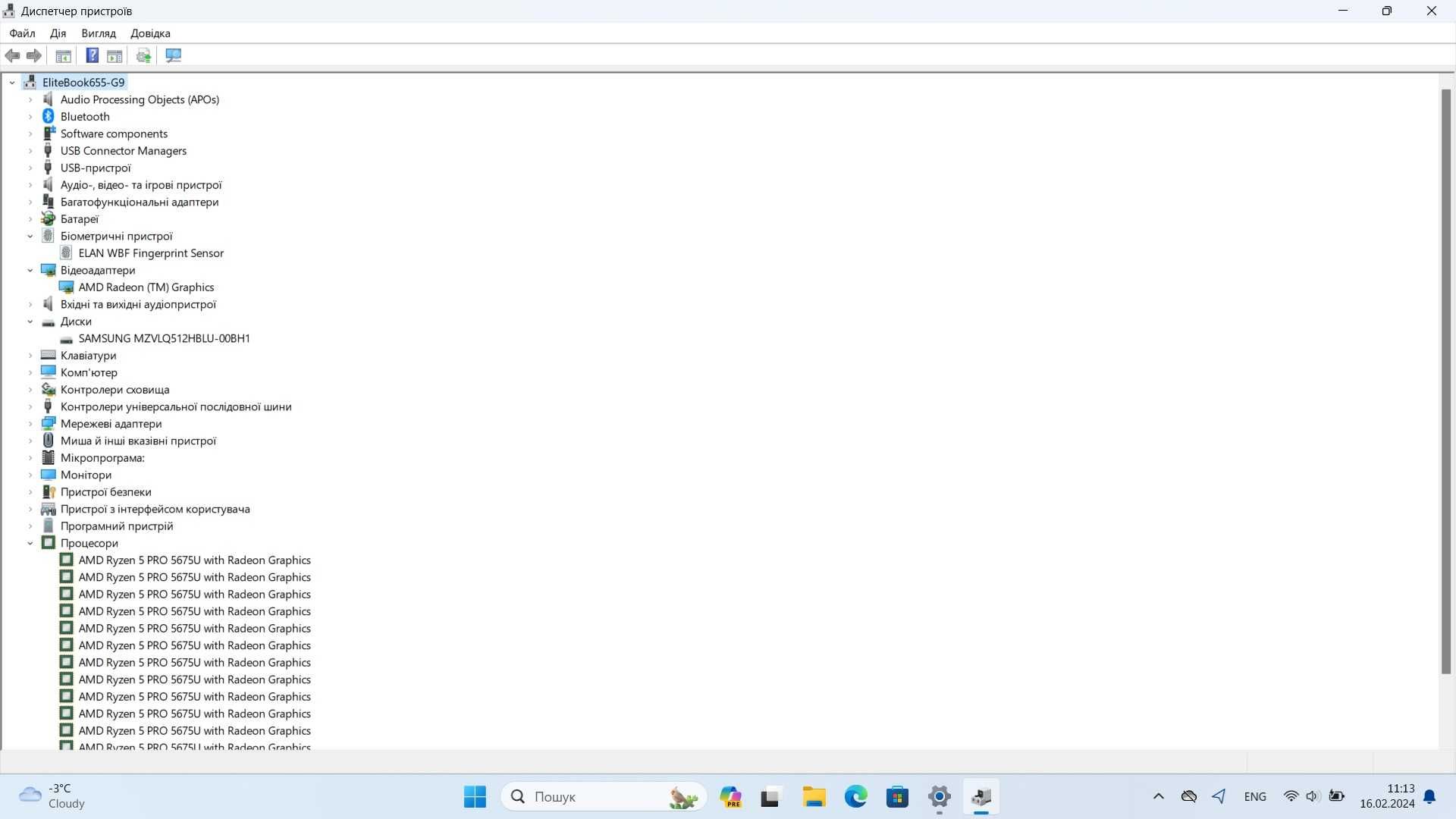Collapse the Біометричні пристрої category
The image size is (1456, 819).
[30, 236]
